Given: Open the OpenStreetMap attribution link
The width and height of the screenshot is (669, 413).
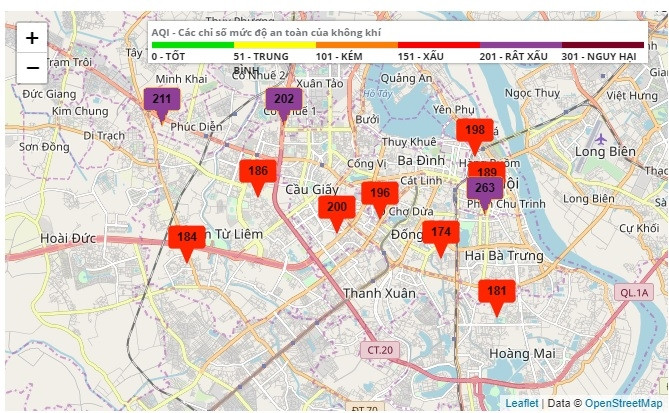Looking at the screenshot, I should pyautogui.click(x=623, y=403).
